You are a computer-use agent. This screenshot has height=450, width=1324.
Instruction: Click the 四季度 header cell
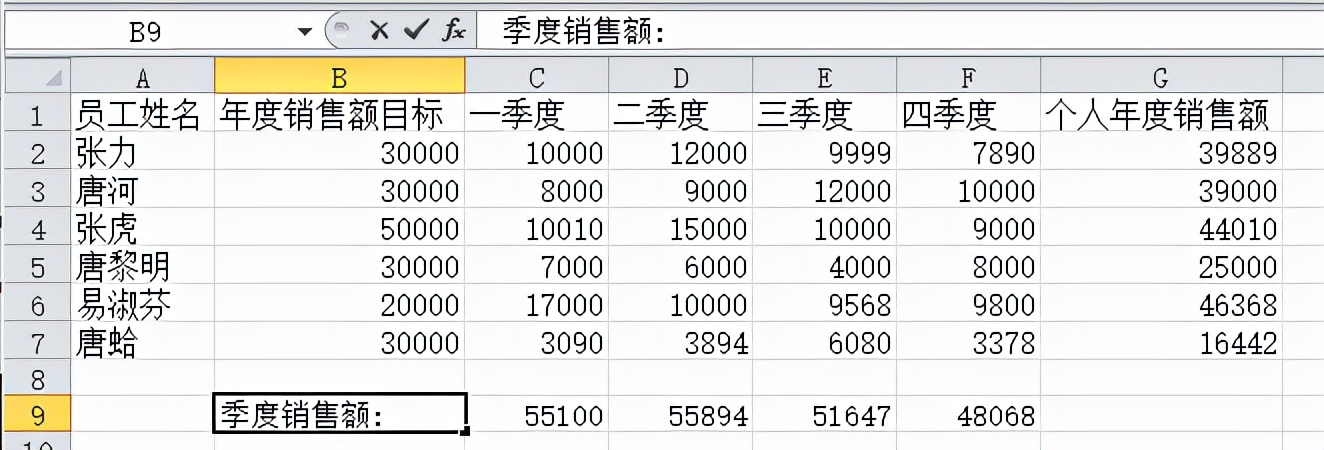(x=968, y=115)
